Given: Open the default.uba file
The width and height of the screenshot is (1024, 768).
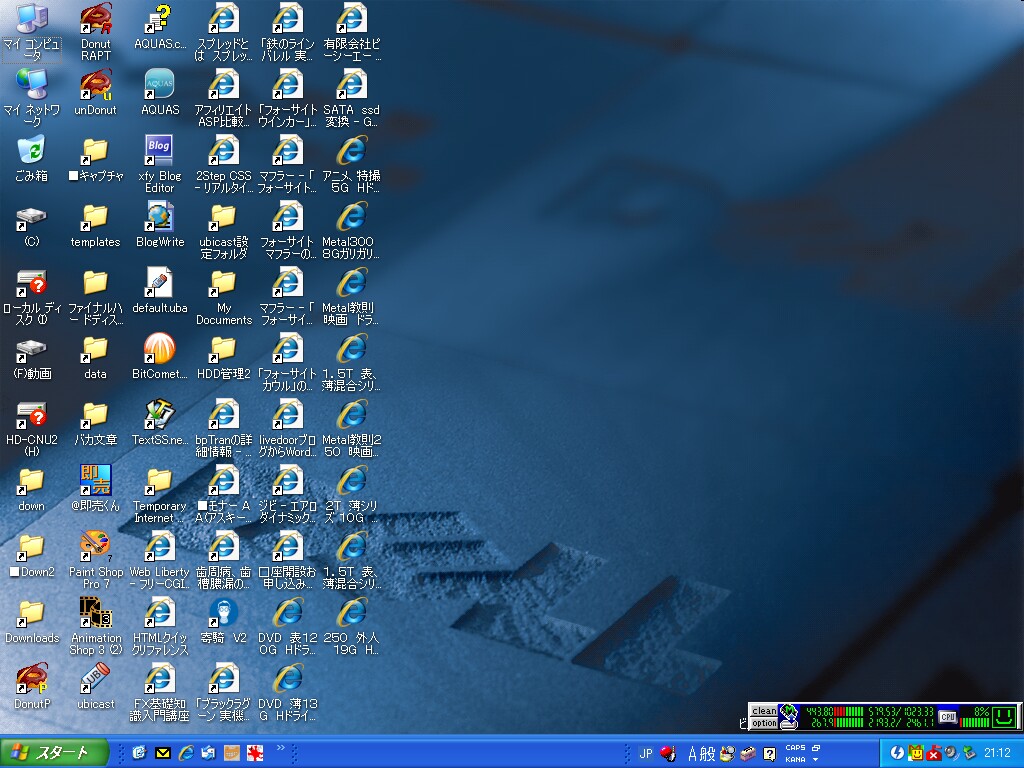Looking at the screenshot, I should coord(159,291).
